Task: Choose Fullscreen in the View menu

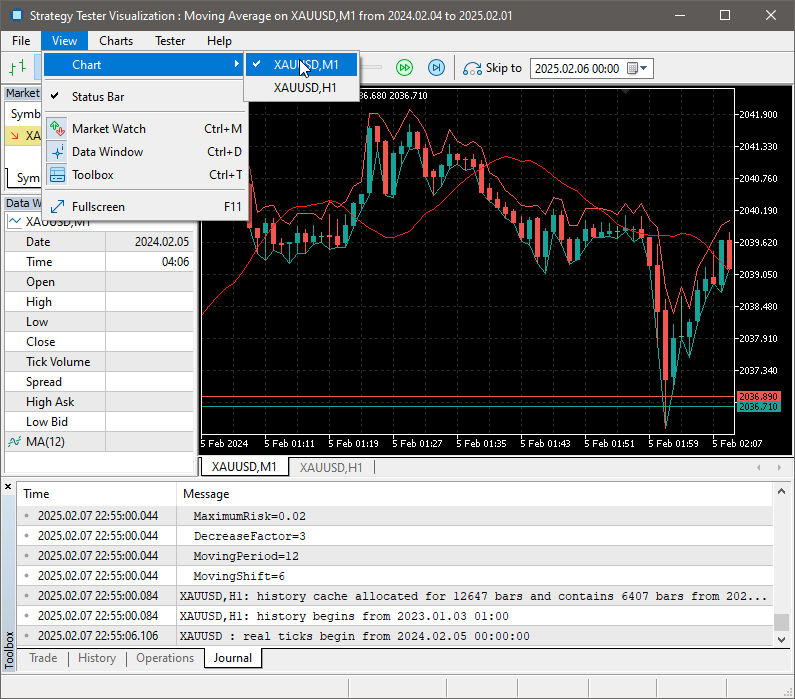Action: (145, 207)
